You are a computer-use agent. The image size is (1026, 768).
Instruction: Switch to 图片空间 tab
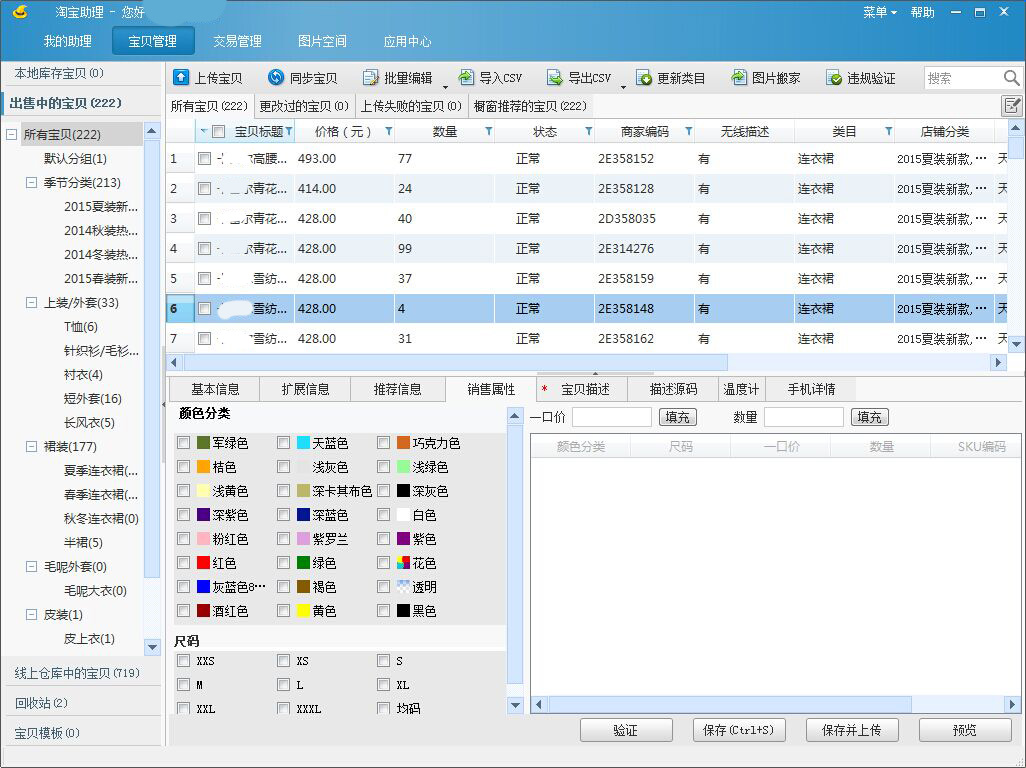(x=322, y=41)
